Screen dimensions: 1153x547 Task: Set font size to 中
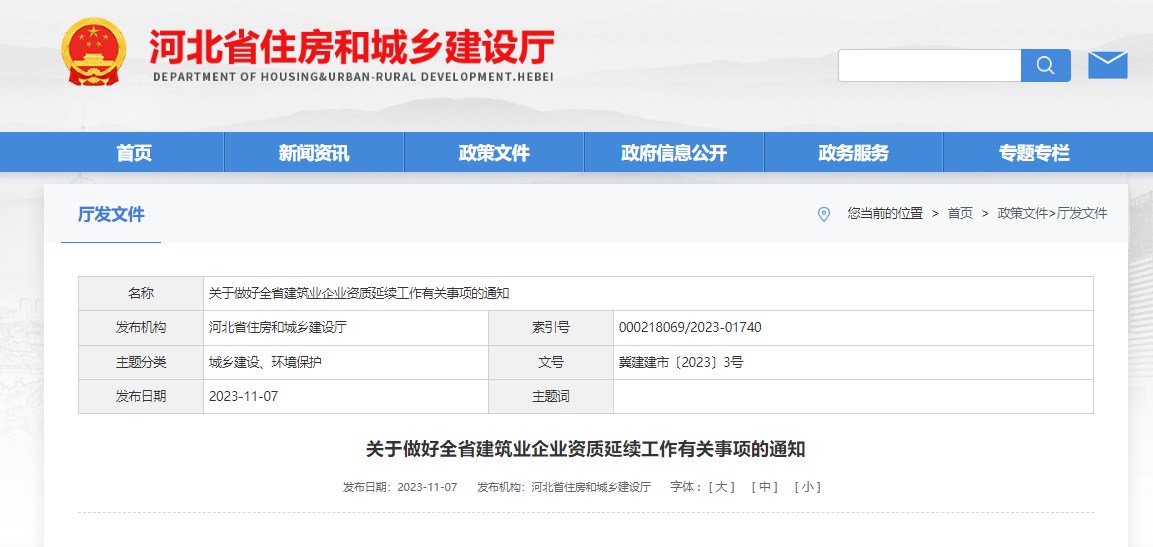pos(764,487)
